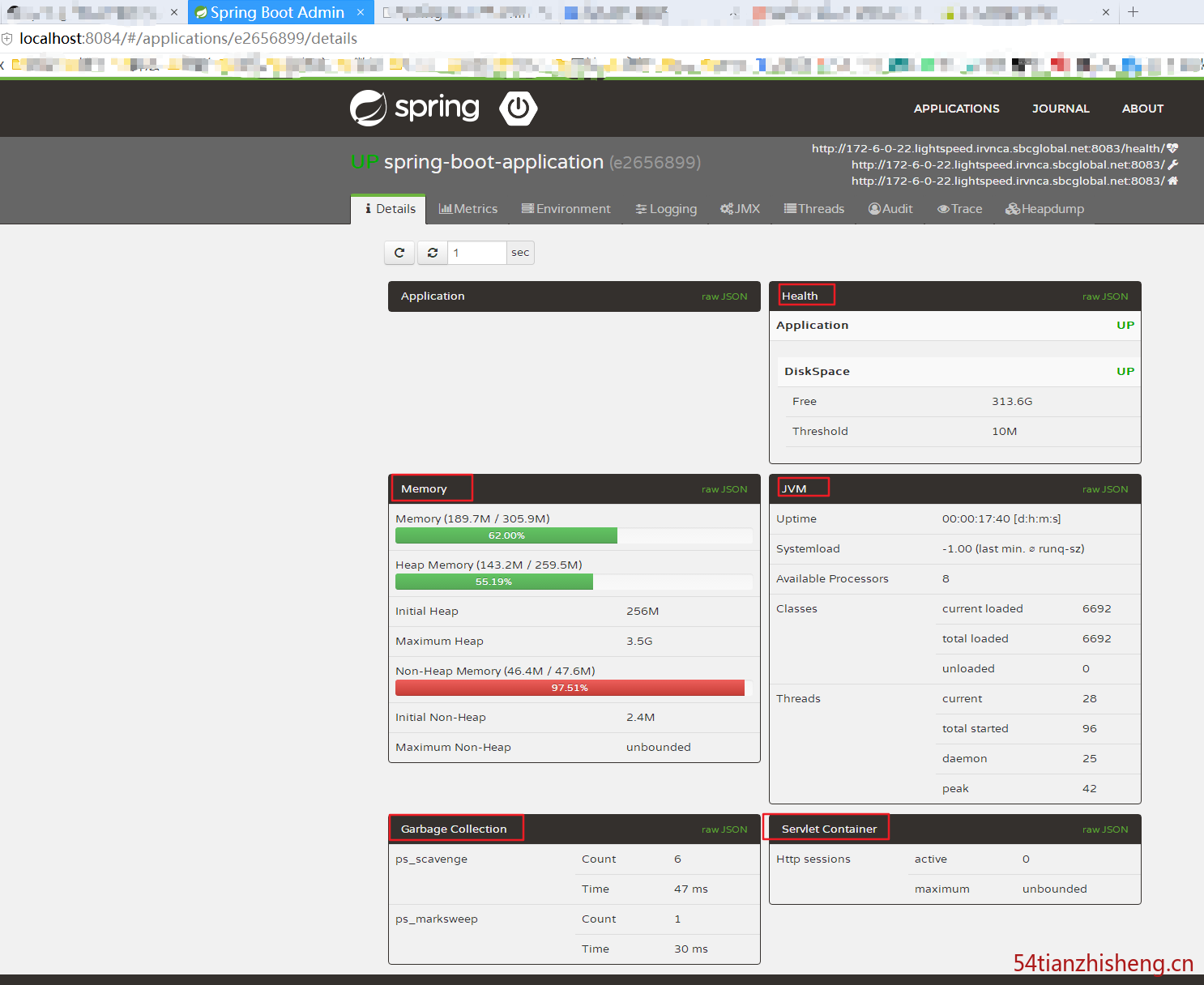Open raw JSON for the JVM panel
Image resolution: width=1204 pixels, height=985 pixels.
click(x=1105, y=488)
